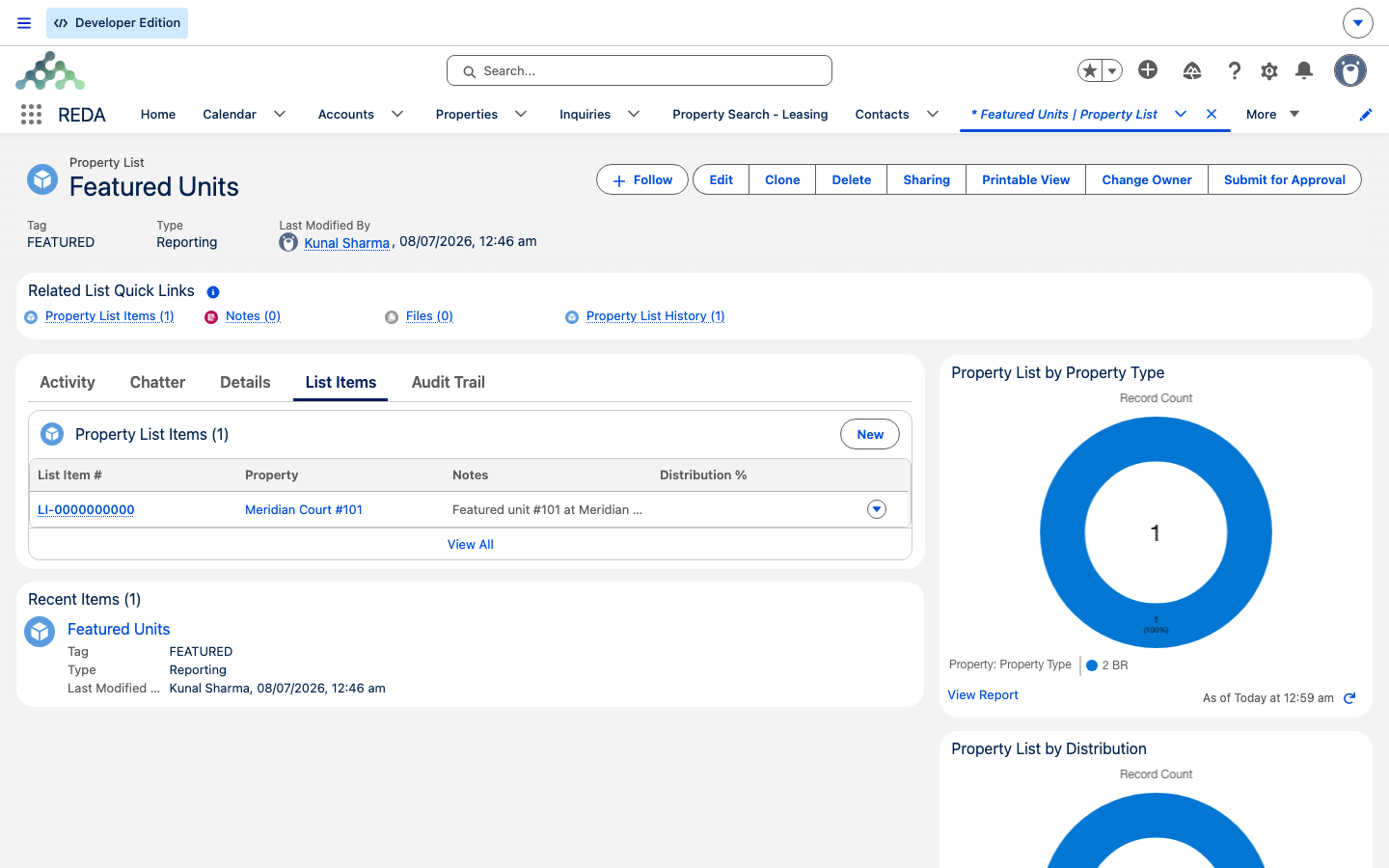The image size is (1389, 868).
Task: Click the Global Actions plus icon
Action: pos(1148,69)
